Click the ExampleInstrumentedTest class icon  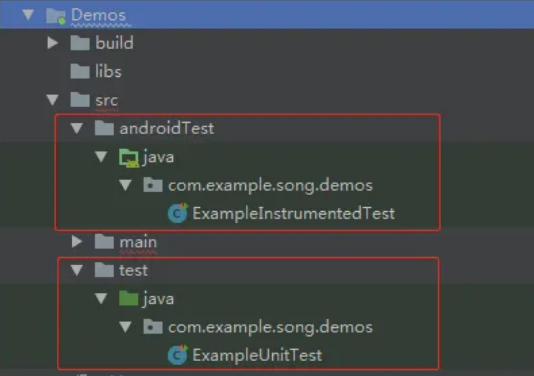(x=178, y=213)
